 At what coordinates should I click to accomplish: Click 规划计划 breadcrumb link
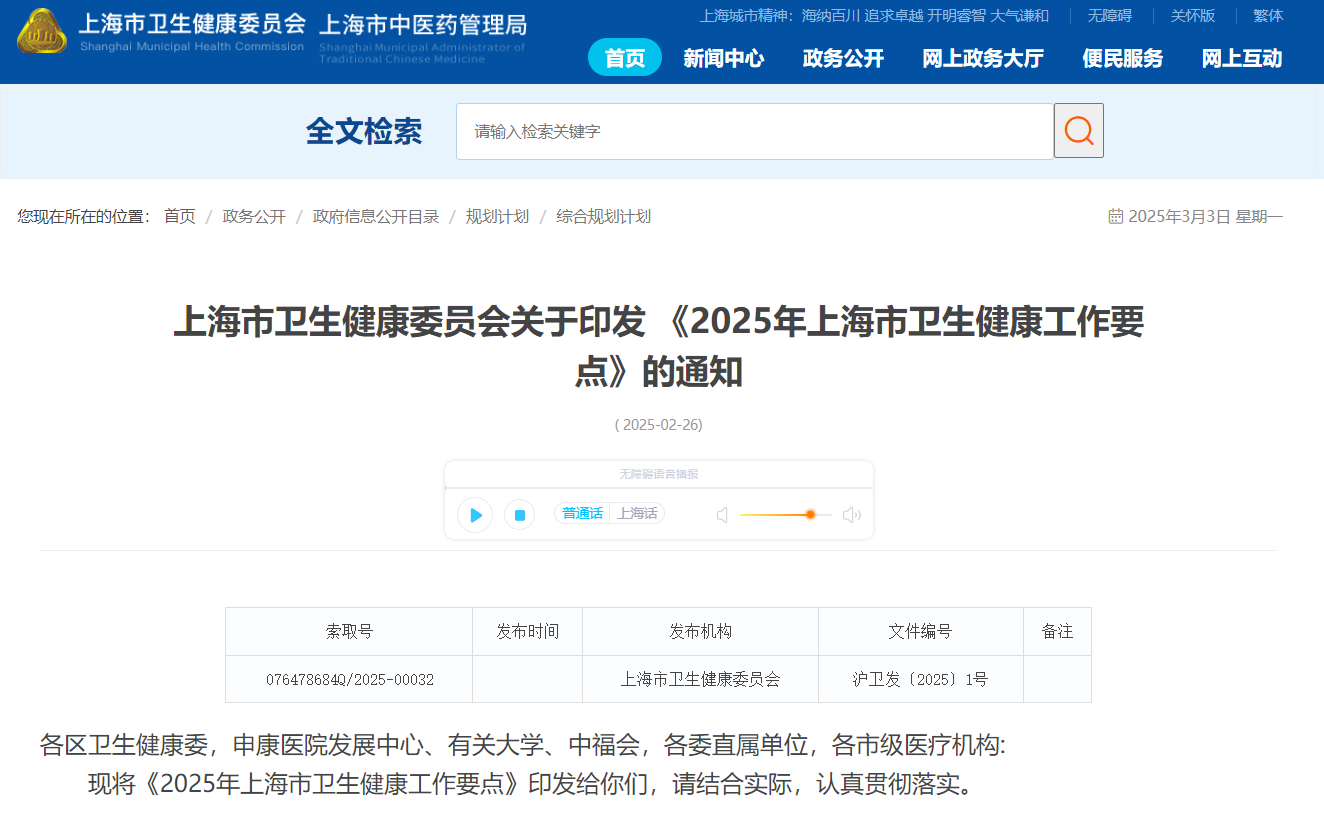(x=497, y=216)
